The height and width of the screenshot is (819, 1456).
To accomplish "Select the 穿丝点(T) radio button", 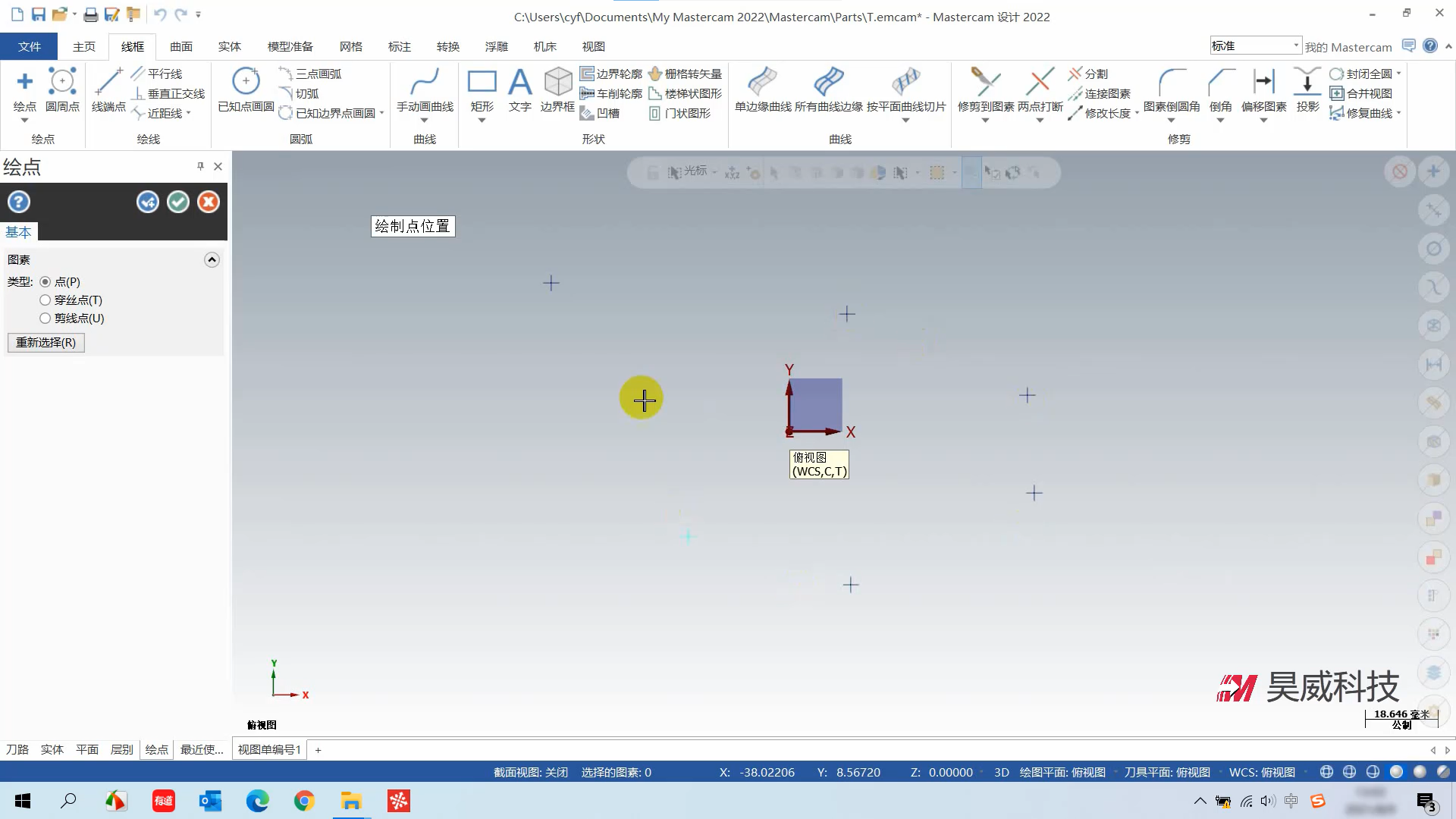I will pyautogui.click(x=45, y=300).
